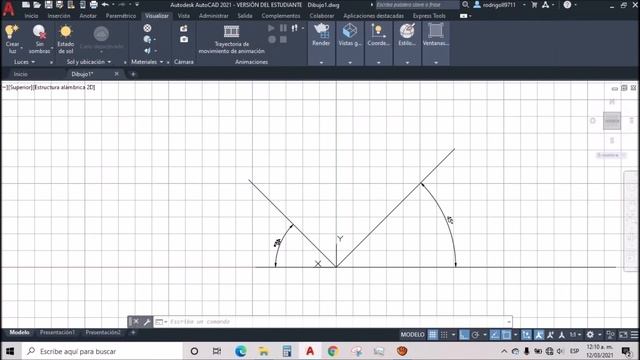Expand the Estilo... panel arrow

[407, 62]
